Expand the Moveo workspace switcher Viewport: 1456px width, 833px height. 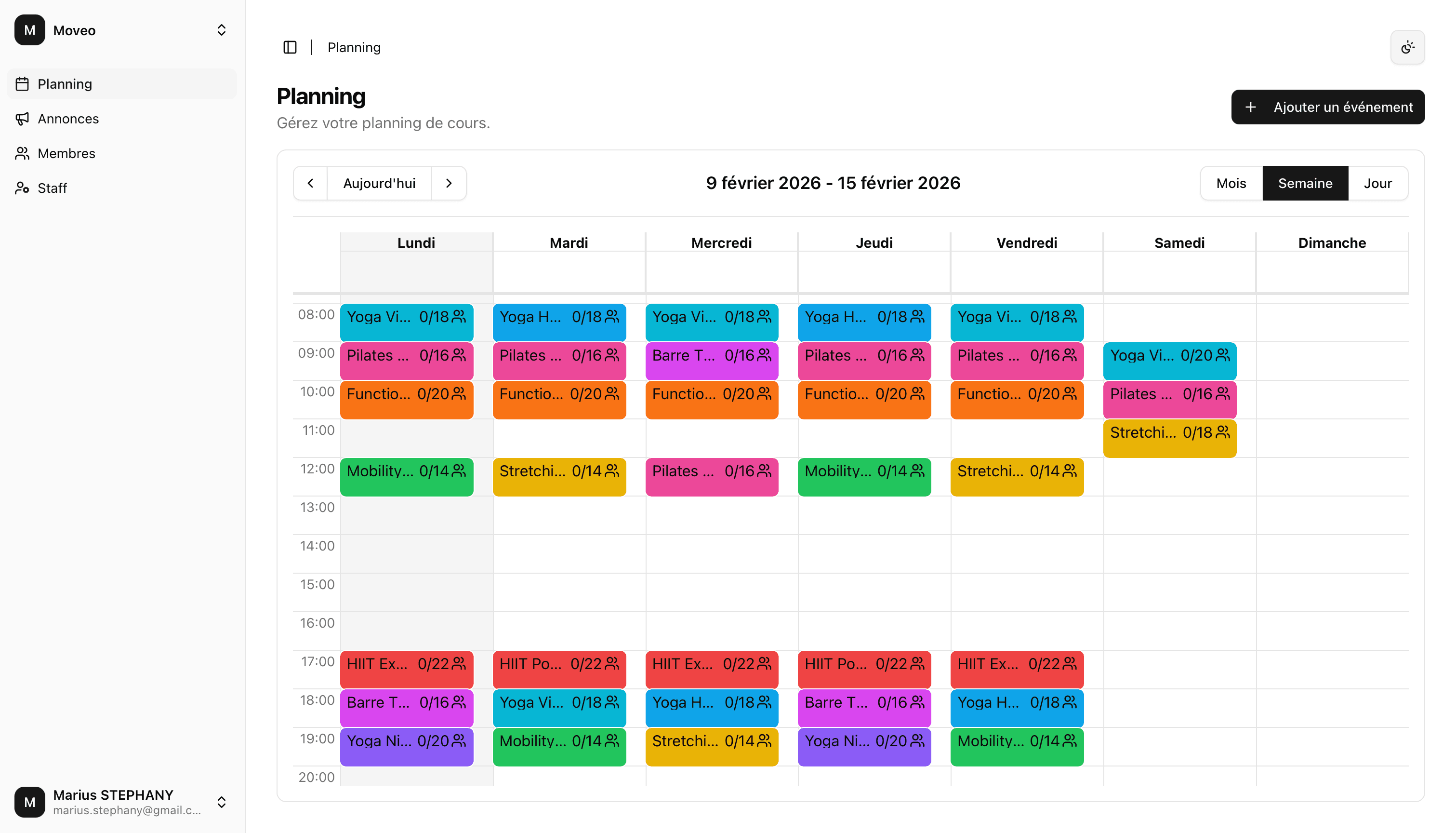(x=221, y=30)
